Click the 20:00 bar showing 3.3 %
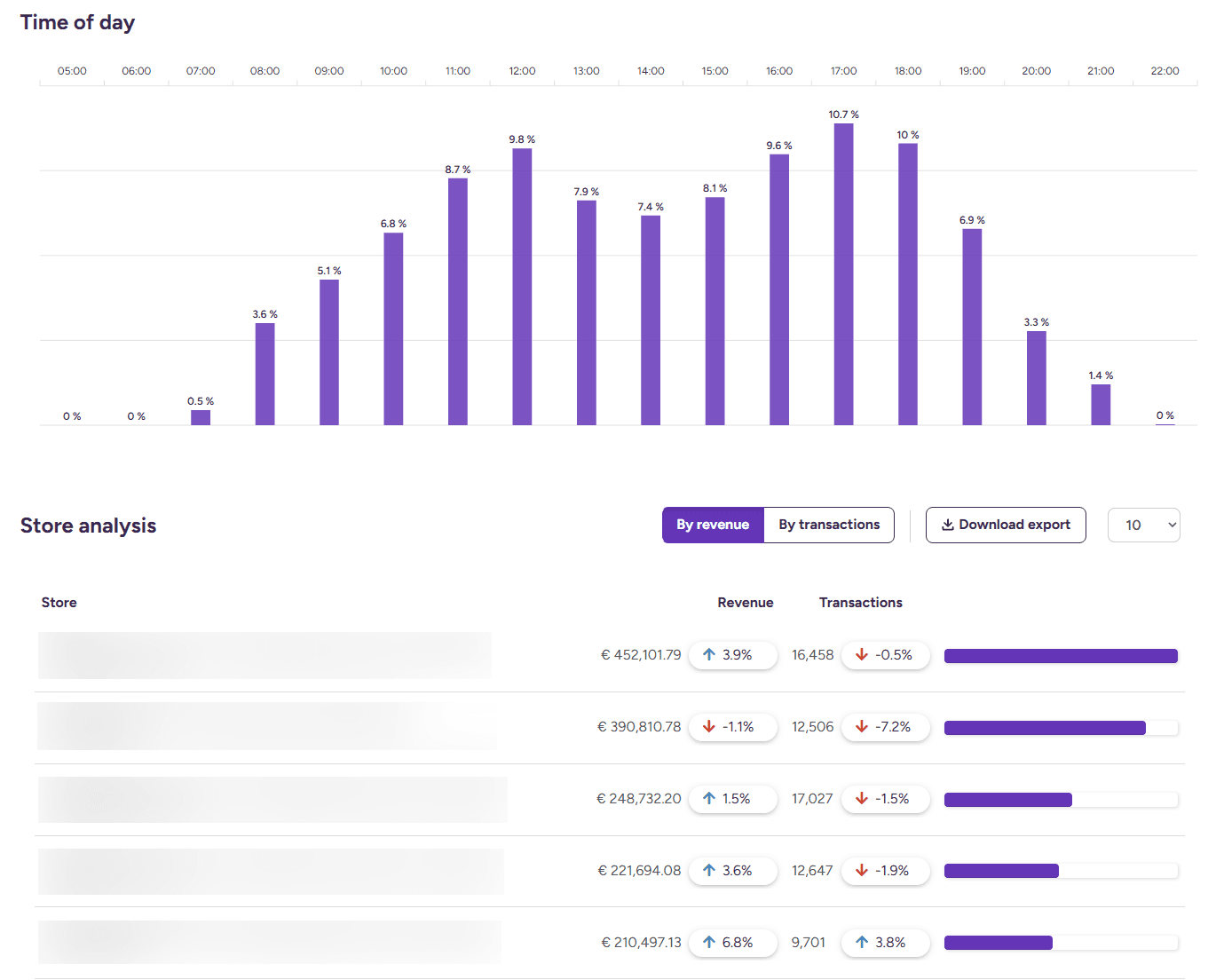Viewport: 1216px width, 980px height. [x=1037, y=378]
